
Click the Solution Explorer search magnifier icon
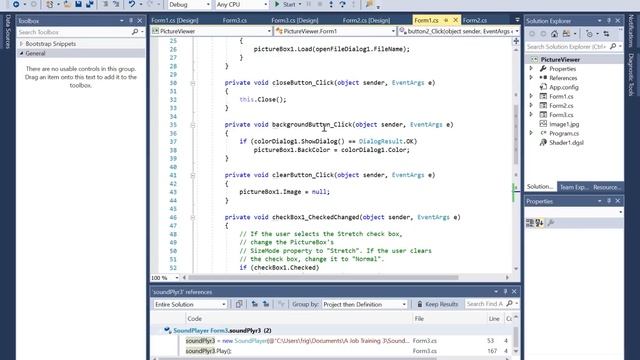[x=613, y=47]
